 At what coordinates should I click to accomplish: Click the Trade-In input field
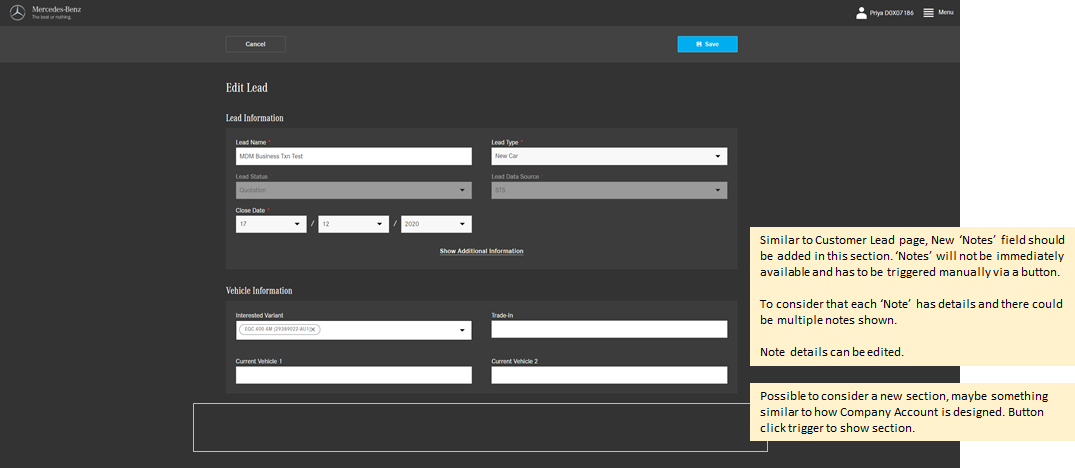coord(609,329)
